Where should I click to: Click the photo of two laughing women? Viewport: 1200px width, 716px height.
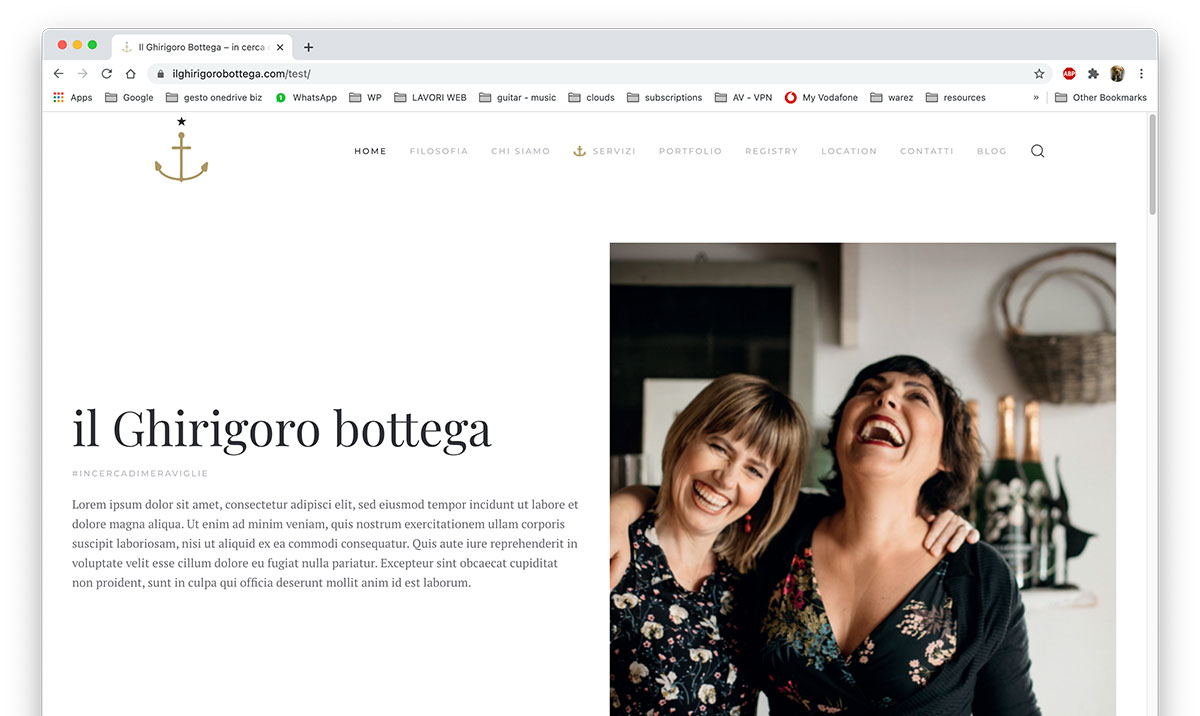pos(862,479)
